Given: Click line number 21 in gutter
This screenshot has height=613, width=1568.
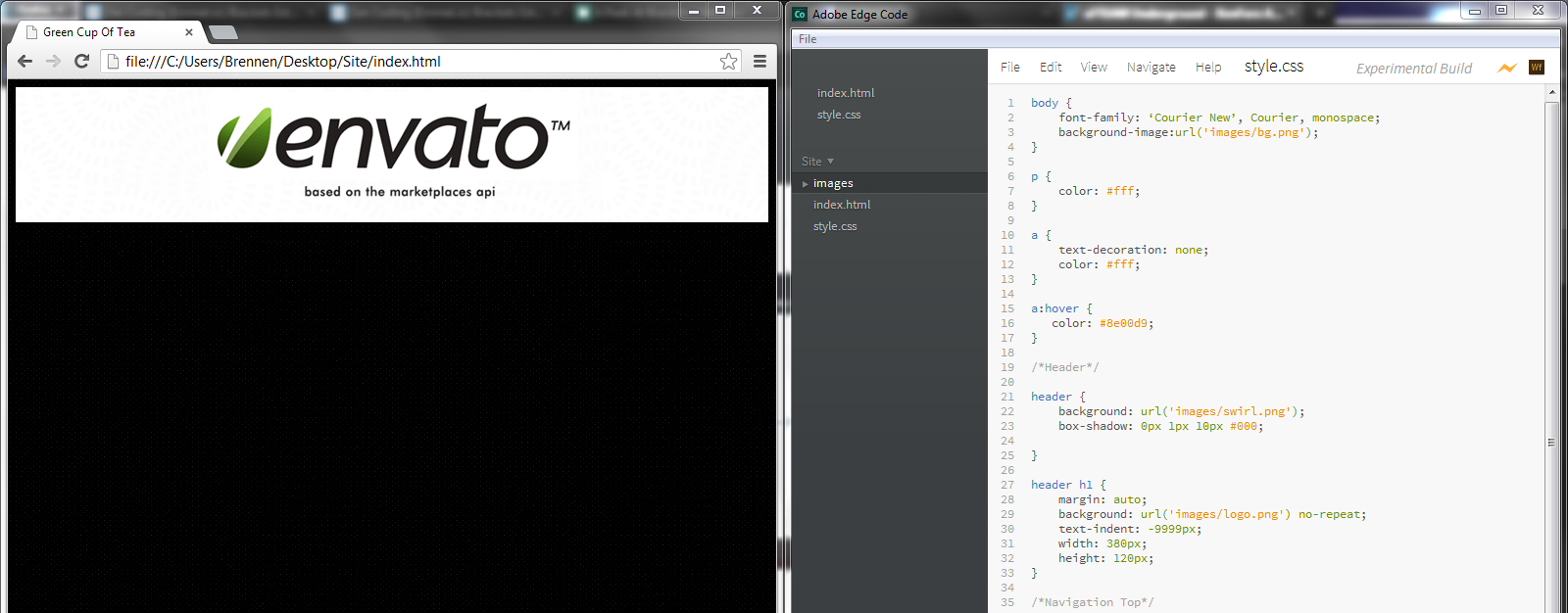Looking at the screenshot, I should [x=1007, y=397].
